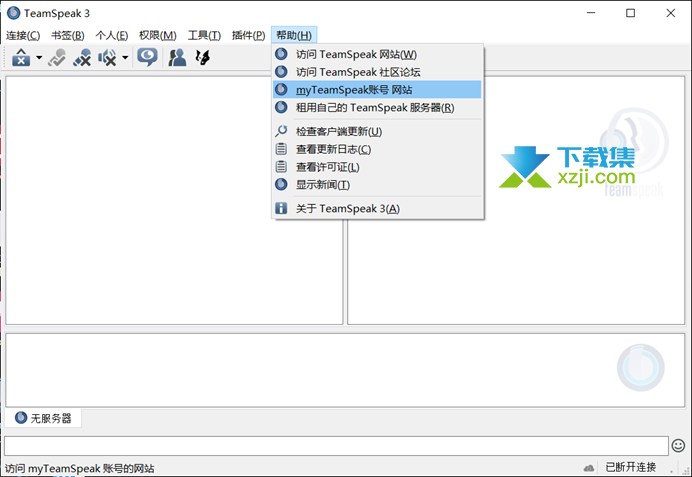The width and height of the screenshot is (692, 477).
Task: Click the TeamSpeak icon beside 显示新闻
Action: 281,184
